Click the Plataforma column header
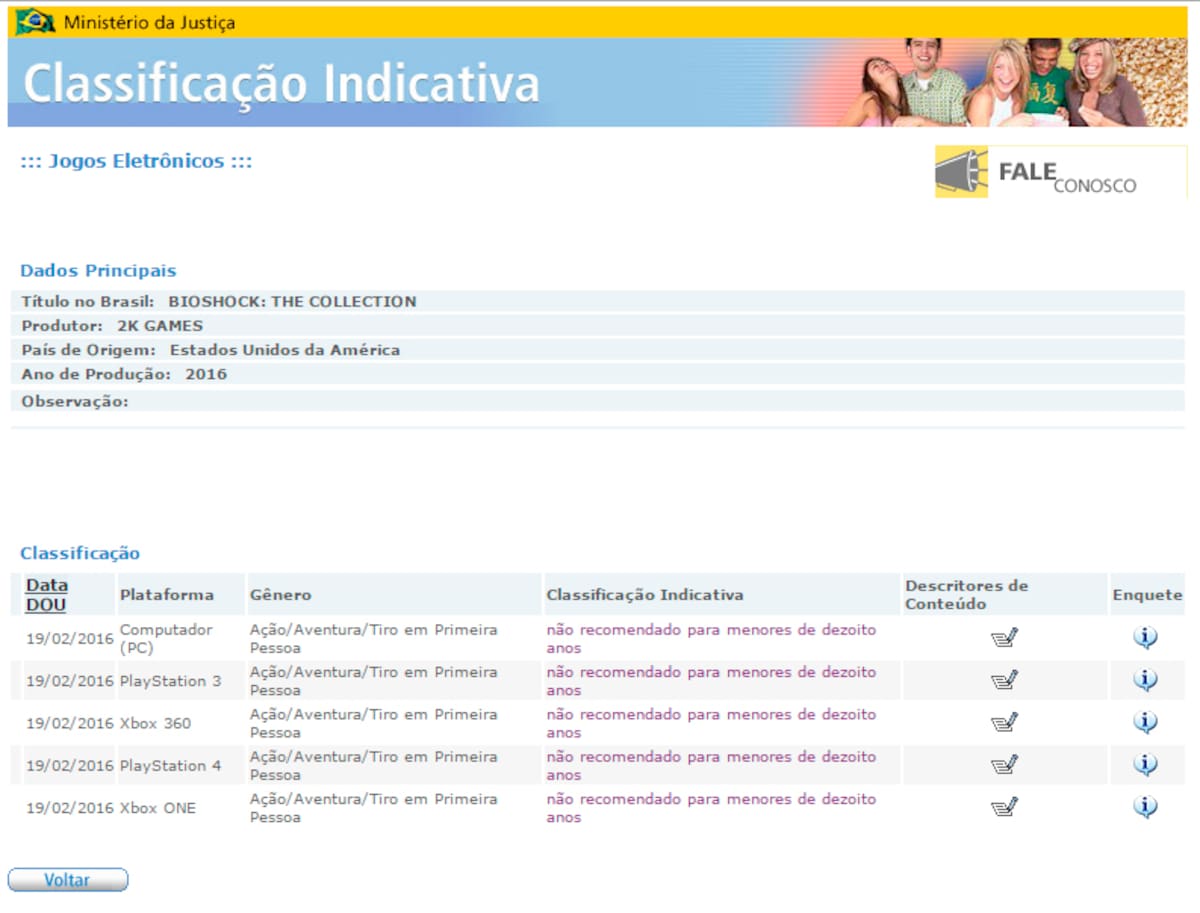1200x913 pixels. click(x=167, y=595)
